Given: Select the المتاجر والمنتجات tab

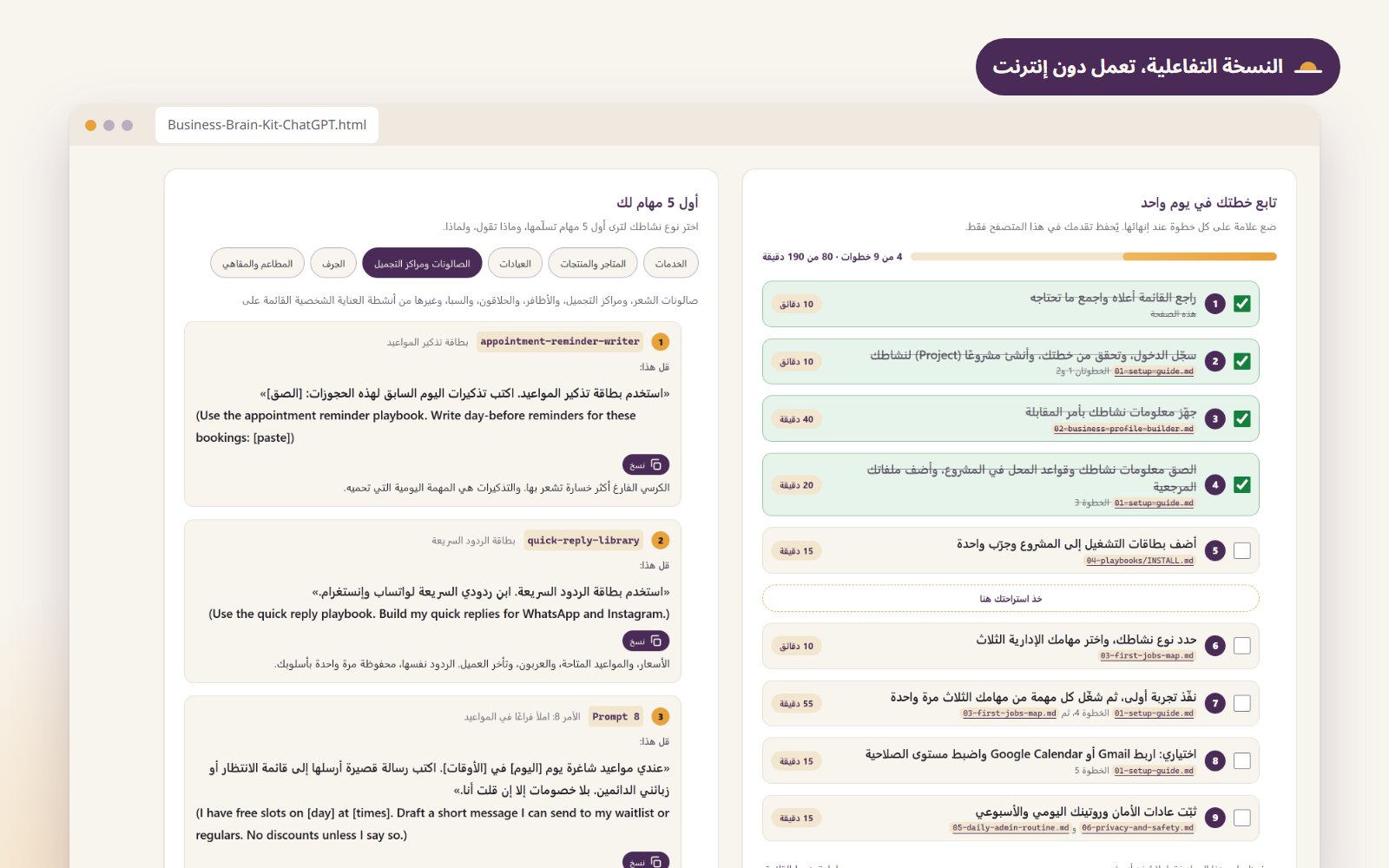Looking at the screenshot, I should (x=593, y=263).
